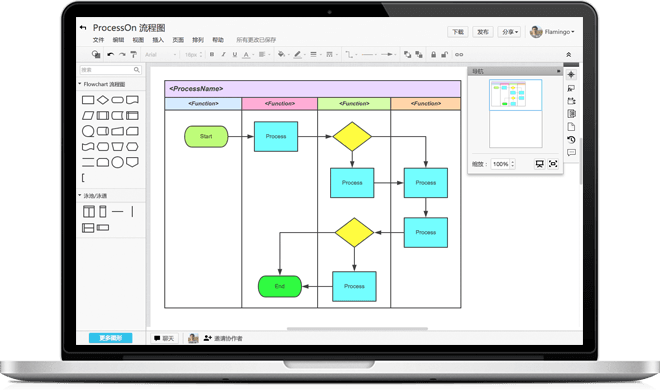
Task: Open the Arial font family dropdown
Action: tap(160, 55)
